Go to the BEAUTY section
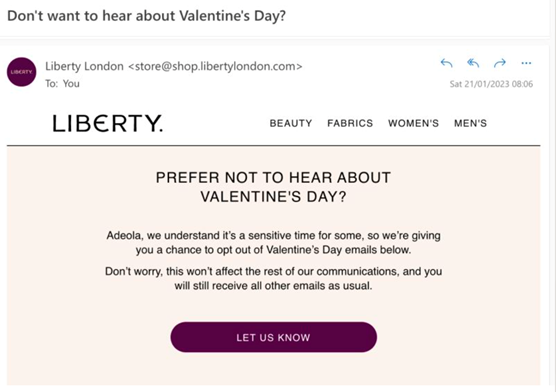 click(x=291, y=123)
